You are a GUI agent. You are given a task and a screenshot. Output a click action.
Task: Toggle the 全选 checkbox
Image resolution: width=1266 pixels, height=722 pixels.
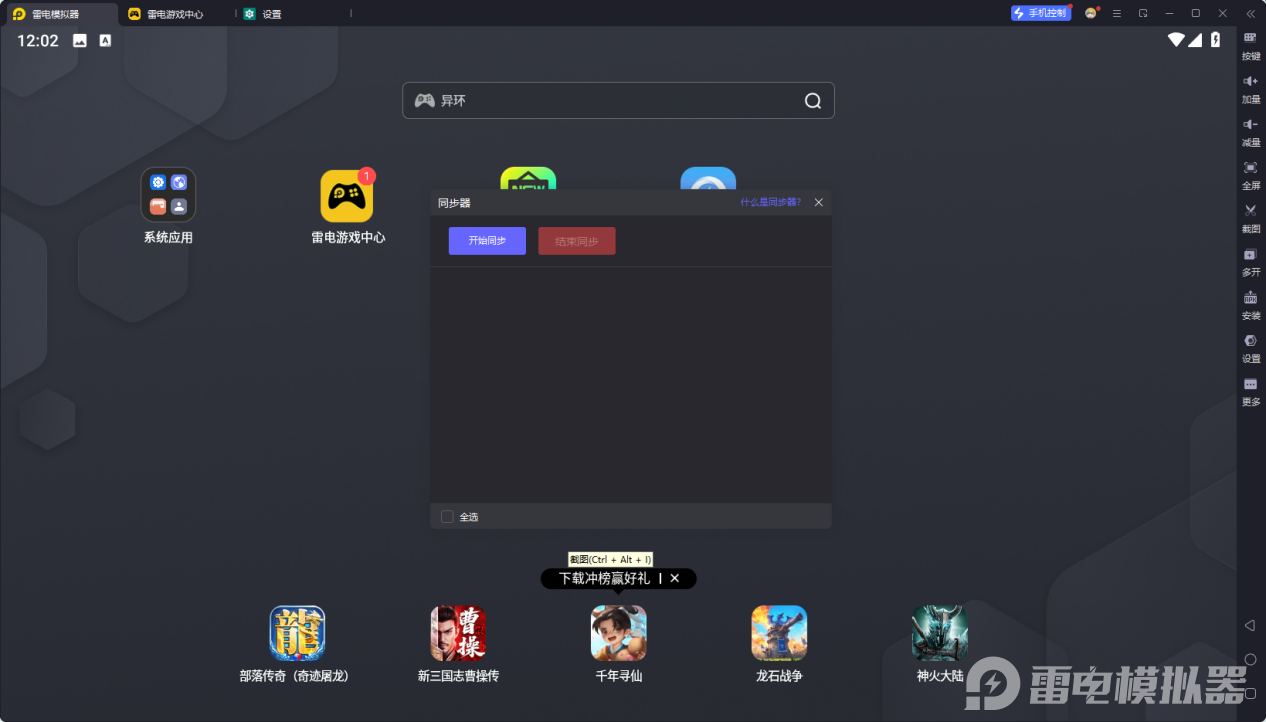(x=447, y=516)
